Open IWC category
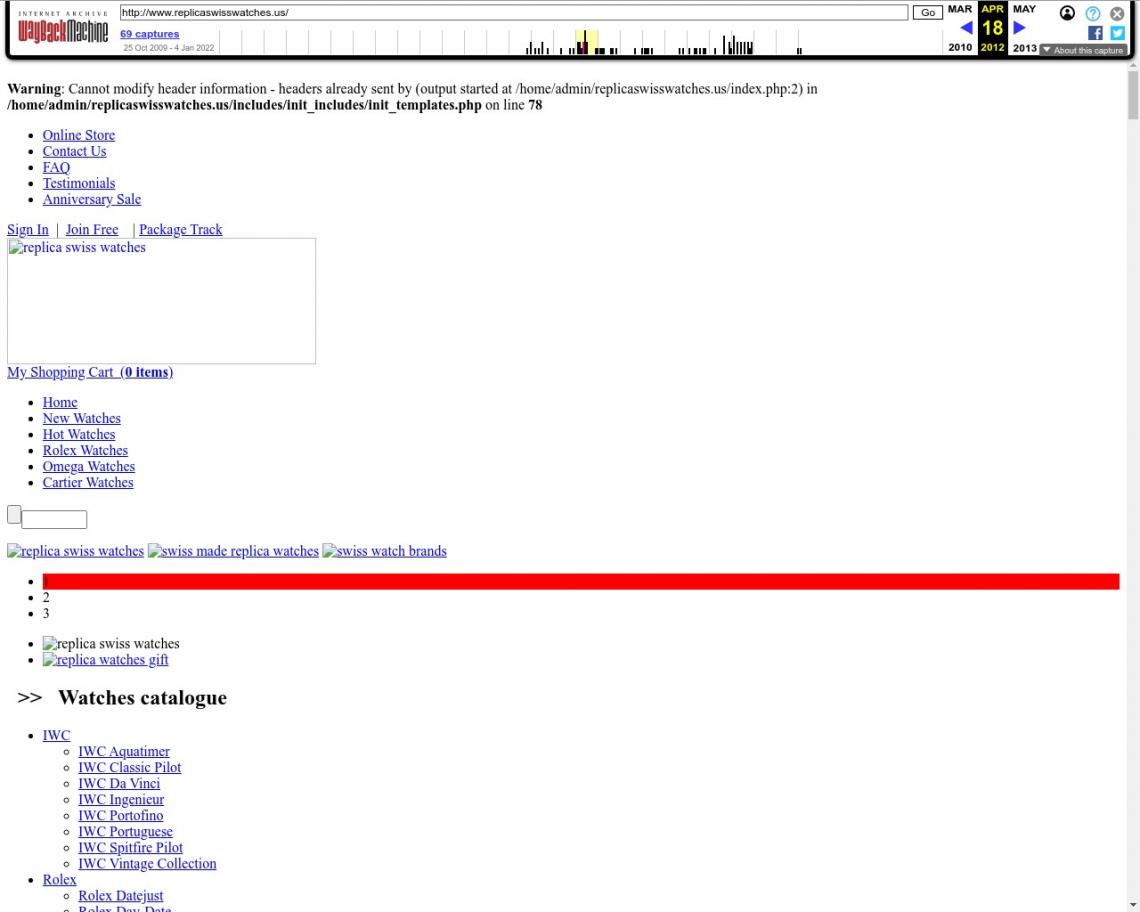The image size is (1140, 912). pos(56,736)
